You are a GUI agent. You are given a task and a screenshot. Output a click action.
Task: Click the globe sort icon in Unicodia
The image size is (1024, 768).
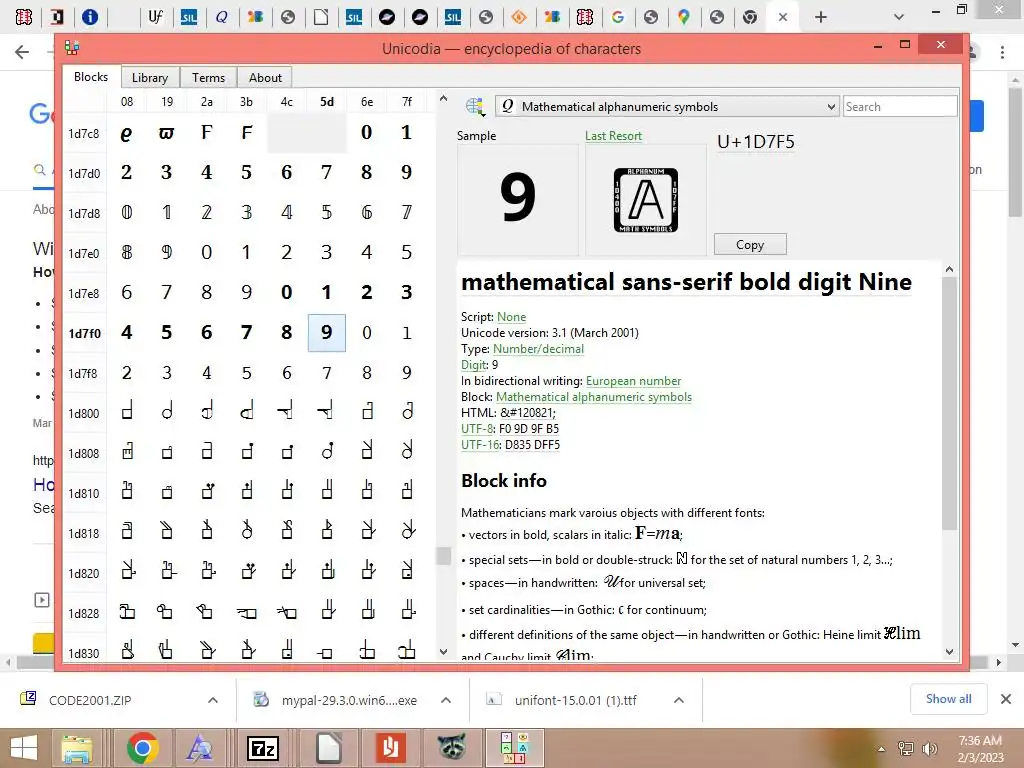[x=475, y=106]
